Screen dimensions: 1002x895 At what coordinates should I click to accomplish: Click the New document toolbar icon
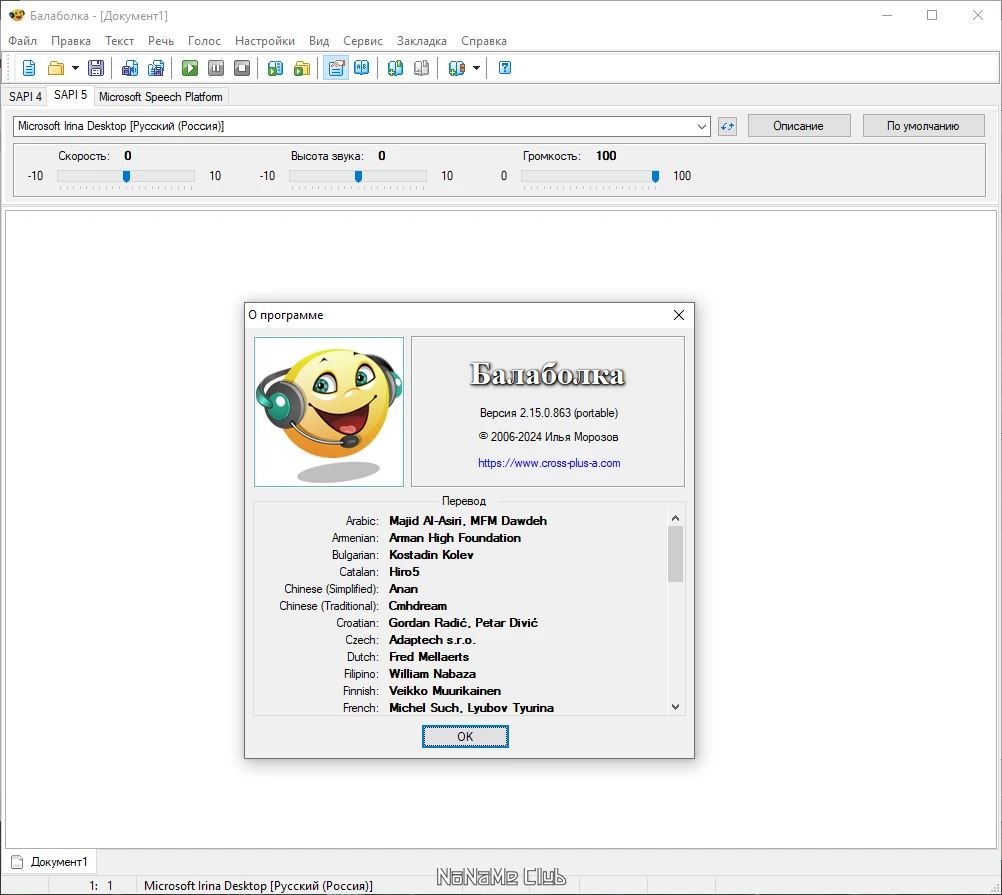click(29, 68)
